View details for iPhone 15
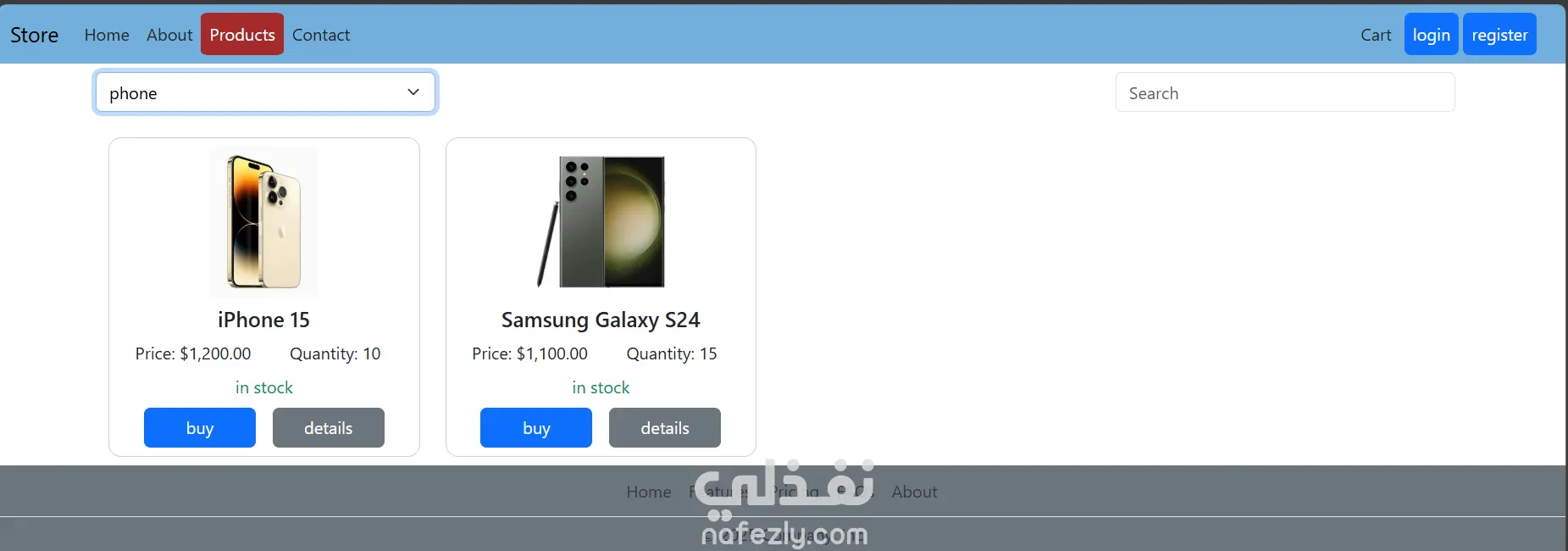 [329, 427]
